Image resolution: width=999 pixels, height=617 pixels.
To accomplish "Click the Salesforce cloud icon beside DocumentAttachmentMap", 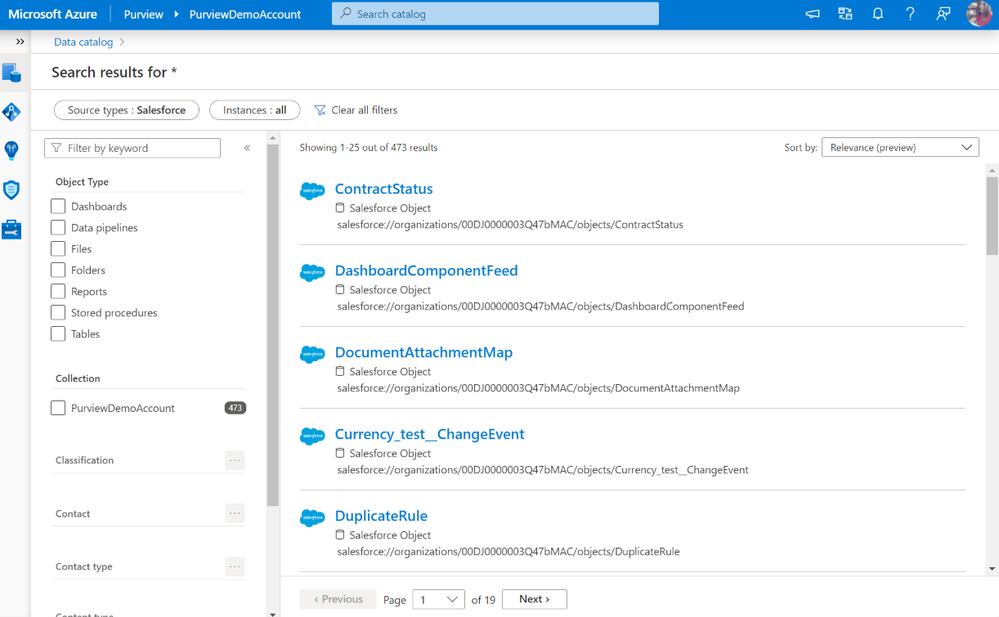I will pos(312,354).
